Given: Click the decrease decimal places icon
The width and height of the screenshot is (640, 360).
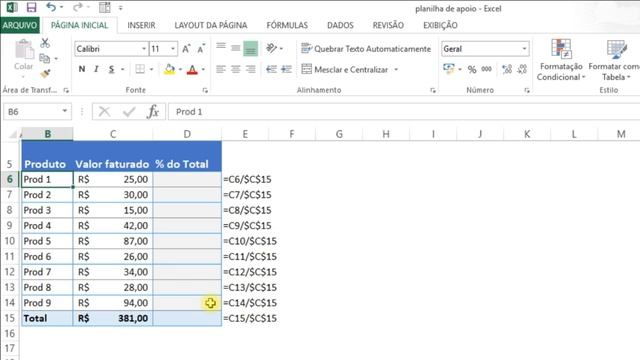Looking at the screenshot, I should [x=522, y=69].
